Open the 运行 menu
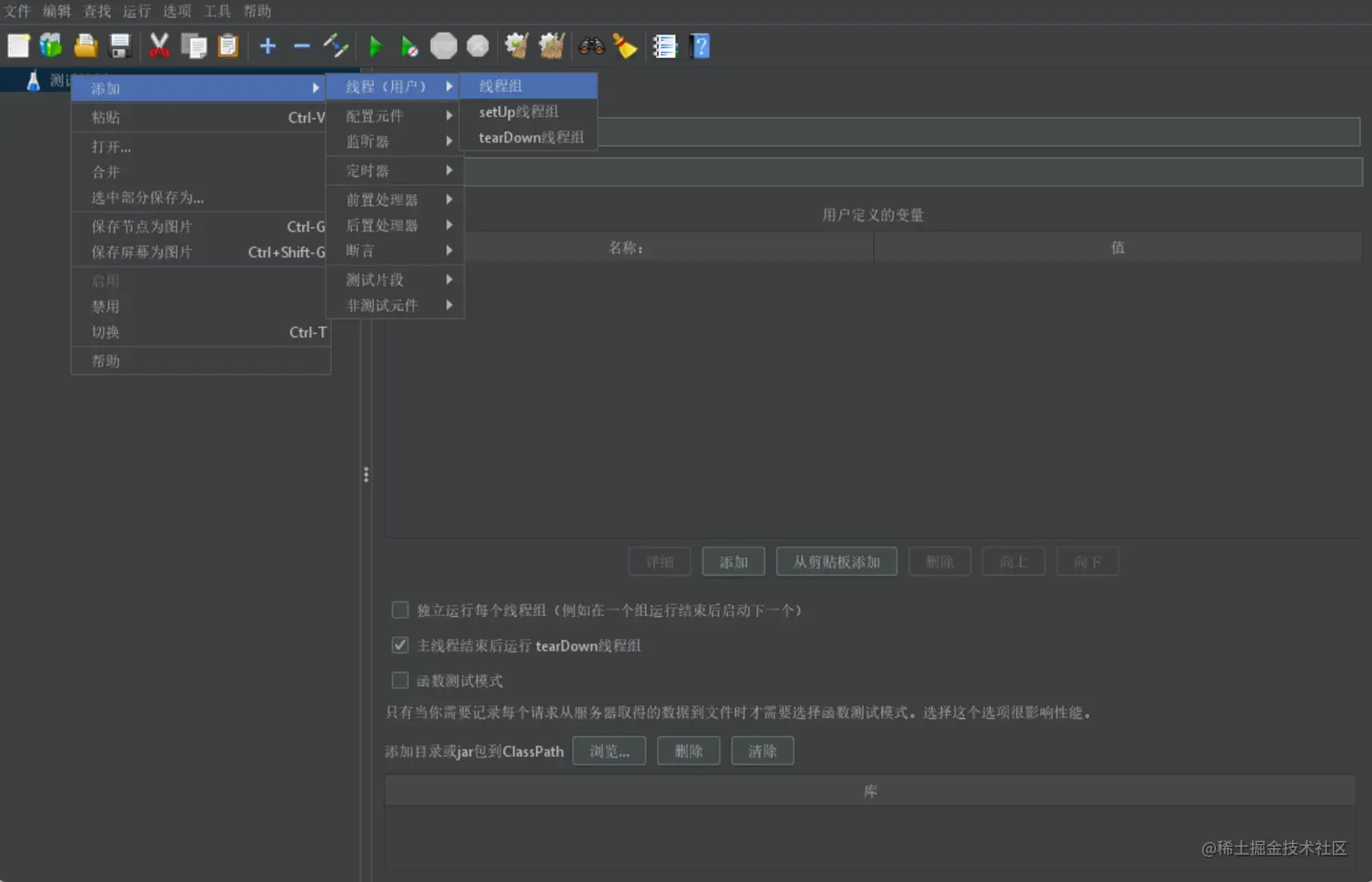 coord(136,11)
